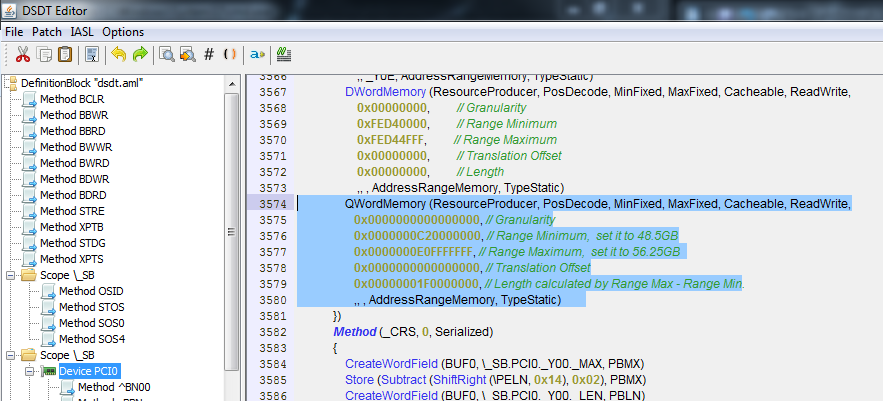883x401 pixels.
Task: Click the Method BCLR node icon
Action: (29, 100)
